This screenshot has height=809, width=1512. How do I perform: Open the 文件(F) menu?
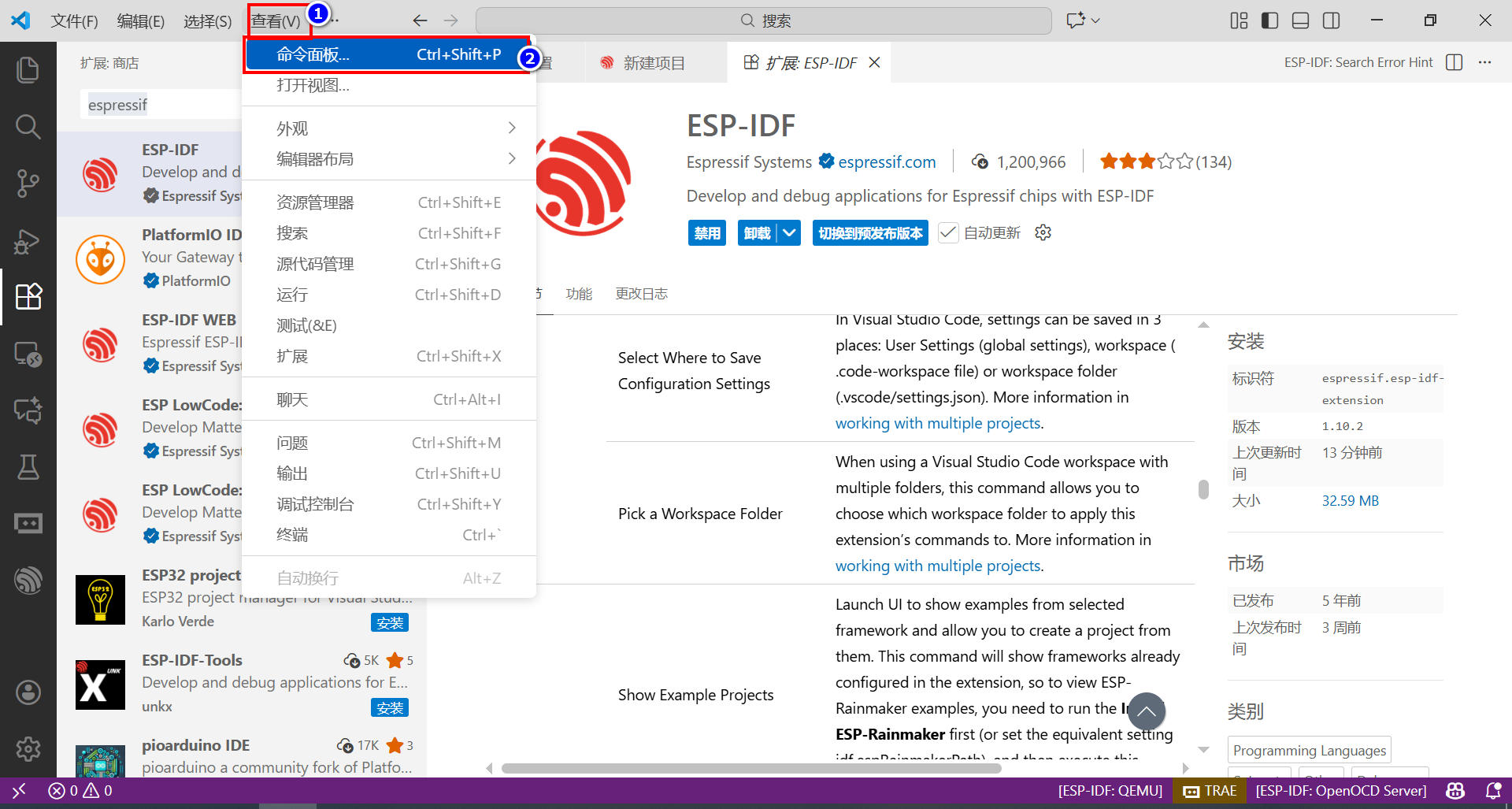(x=75, y=20)
